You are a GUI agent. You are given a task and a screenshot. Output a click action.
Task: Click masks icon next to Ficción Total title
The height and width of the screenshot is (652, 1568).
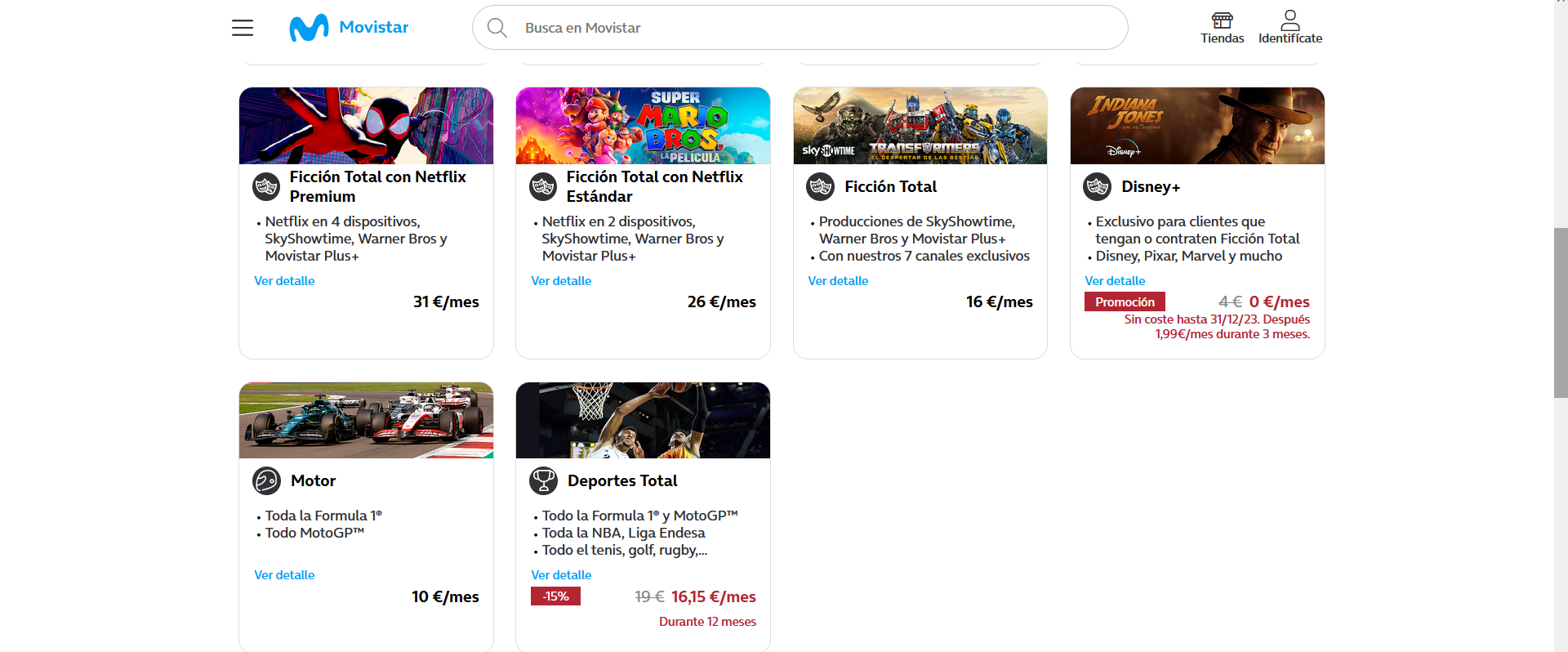pos(820,187)
